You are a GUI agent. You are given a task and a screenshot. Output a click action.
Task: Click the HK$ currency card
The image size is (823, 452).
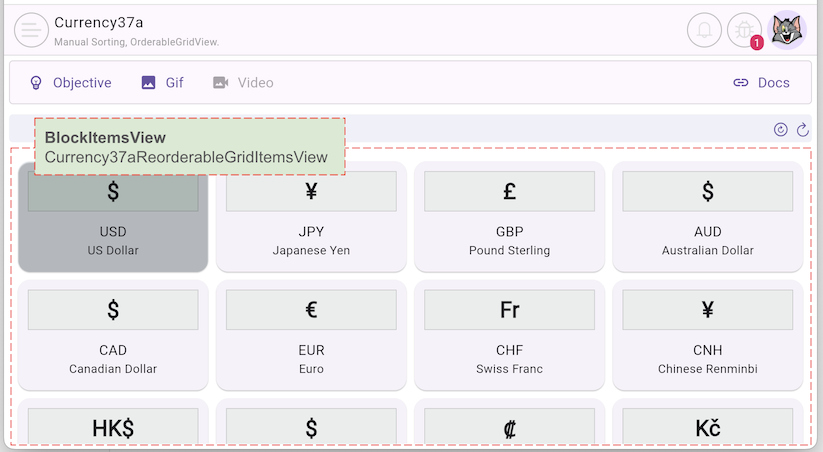(113, 425)
